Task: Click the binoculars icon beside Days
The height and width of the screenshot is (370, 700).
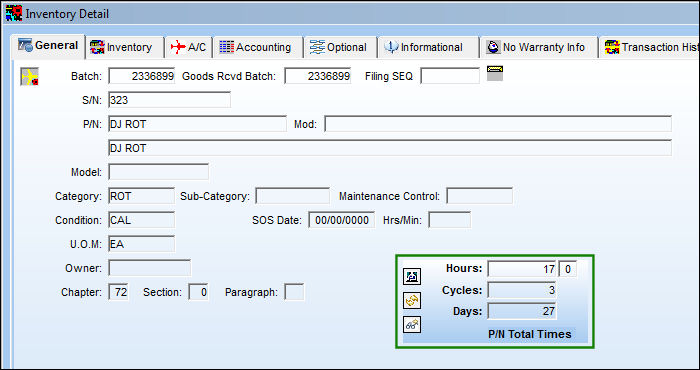Action: coord(412,324)
